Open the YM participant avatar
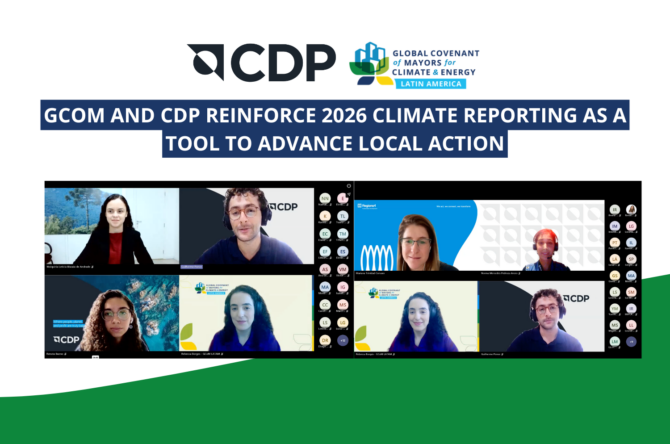 pos(614,308)
